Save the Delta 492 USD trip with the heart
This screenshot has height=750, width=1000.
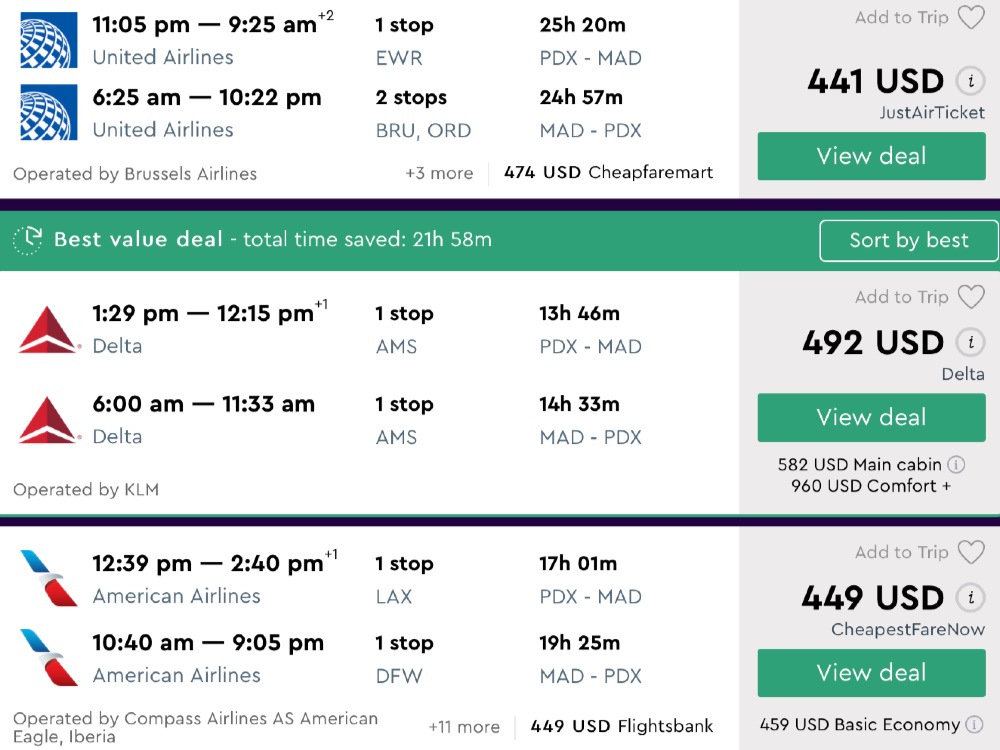pos(971,297)
